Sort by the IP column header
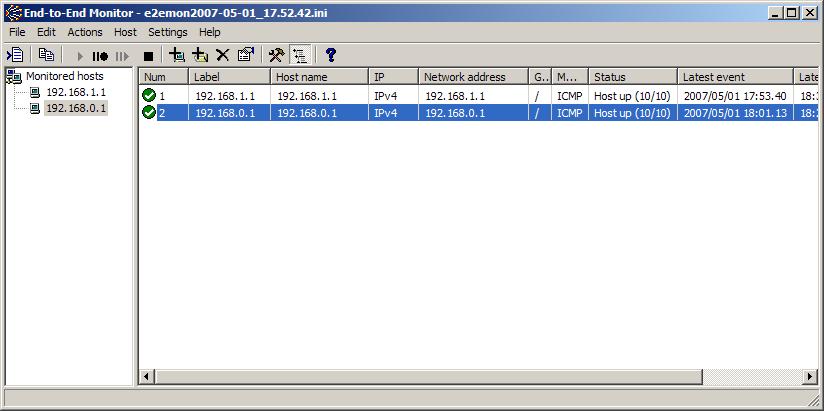Screen dimensions: 824x411 (394, 77)
